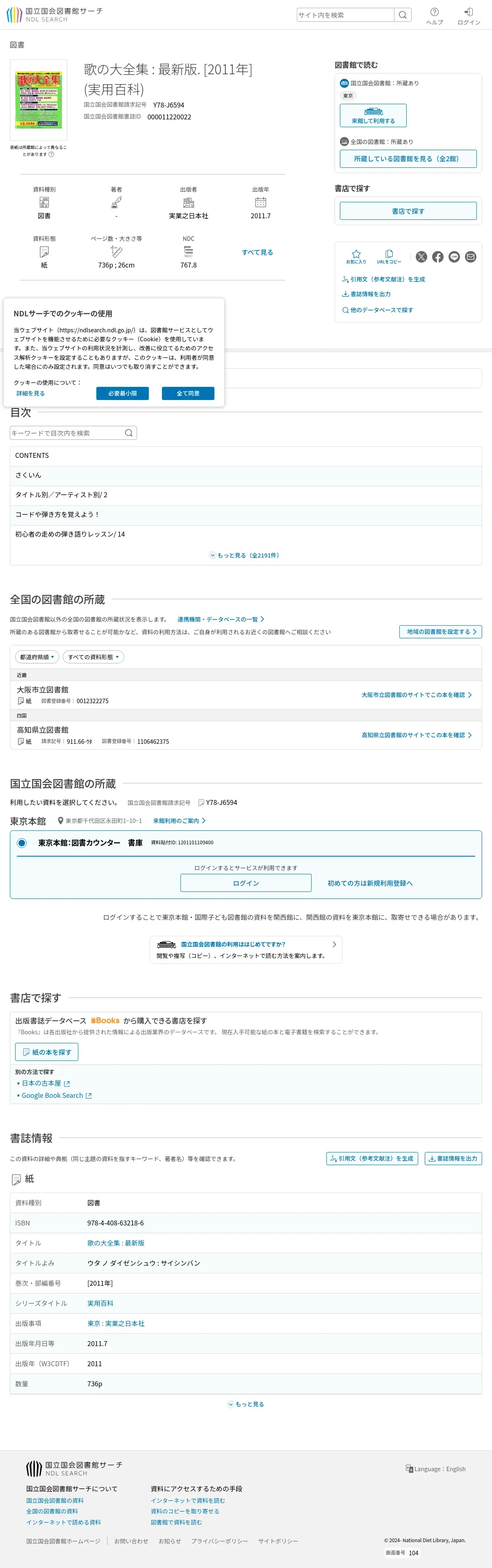
Task: Click 歌の大全集 : 最新版 title link
Action: pos(116,1243)
